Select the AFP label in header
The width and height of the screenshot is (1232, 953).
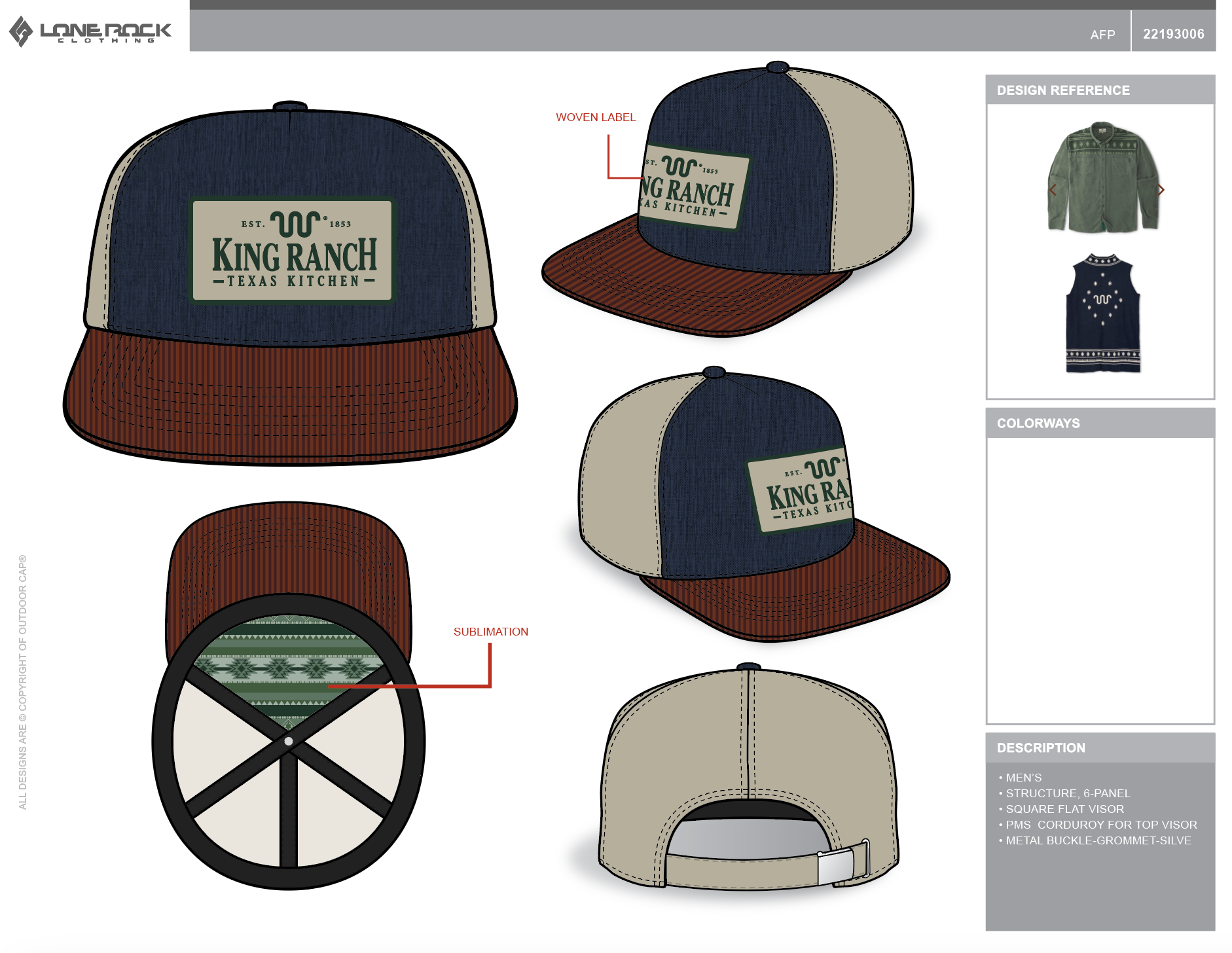coord(1102,35)
